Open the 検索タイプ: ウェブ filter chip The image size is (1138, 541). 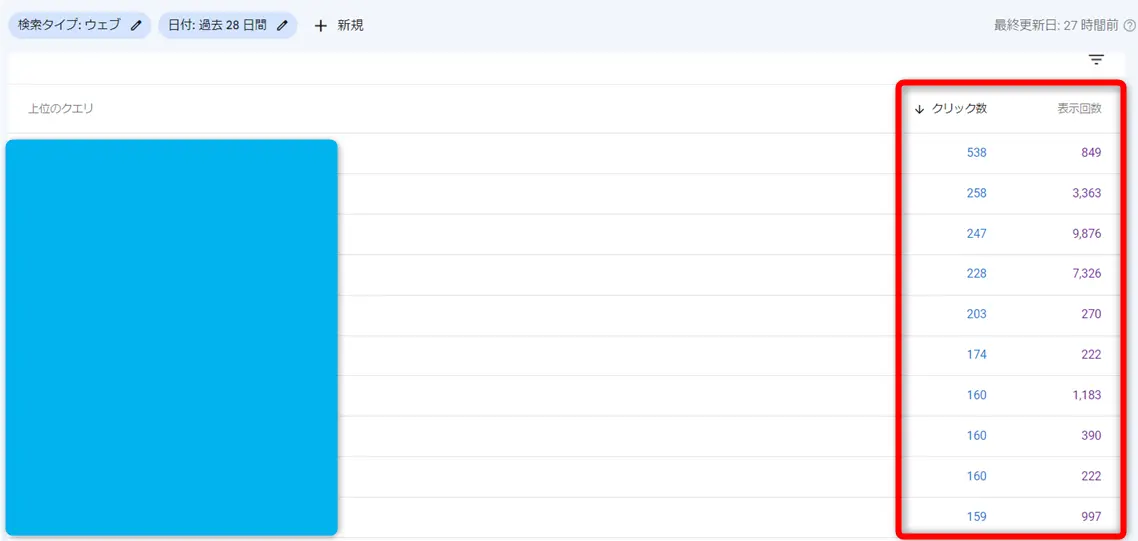point(68,25)
